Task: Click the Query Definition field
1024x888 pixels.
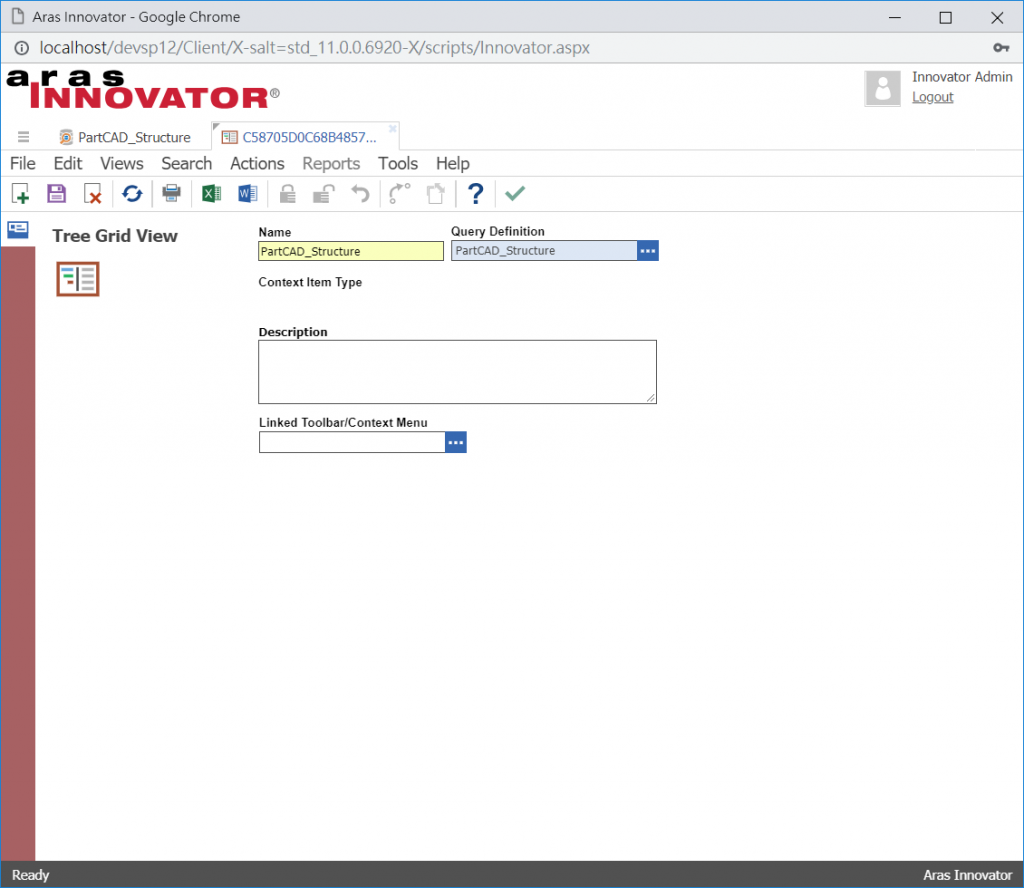Action: click(544, 251)
